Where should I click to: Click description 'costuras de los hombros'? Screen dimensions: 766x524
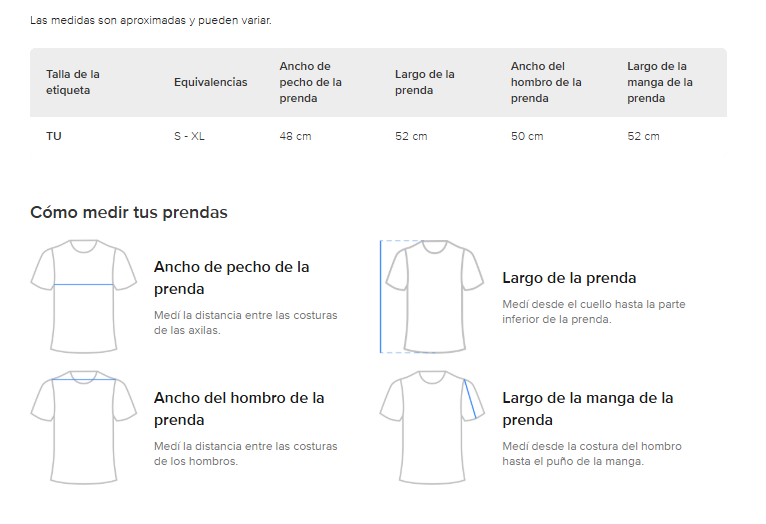245,454
